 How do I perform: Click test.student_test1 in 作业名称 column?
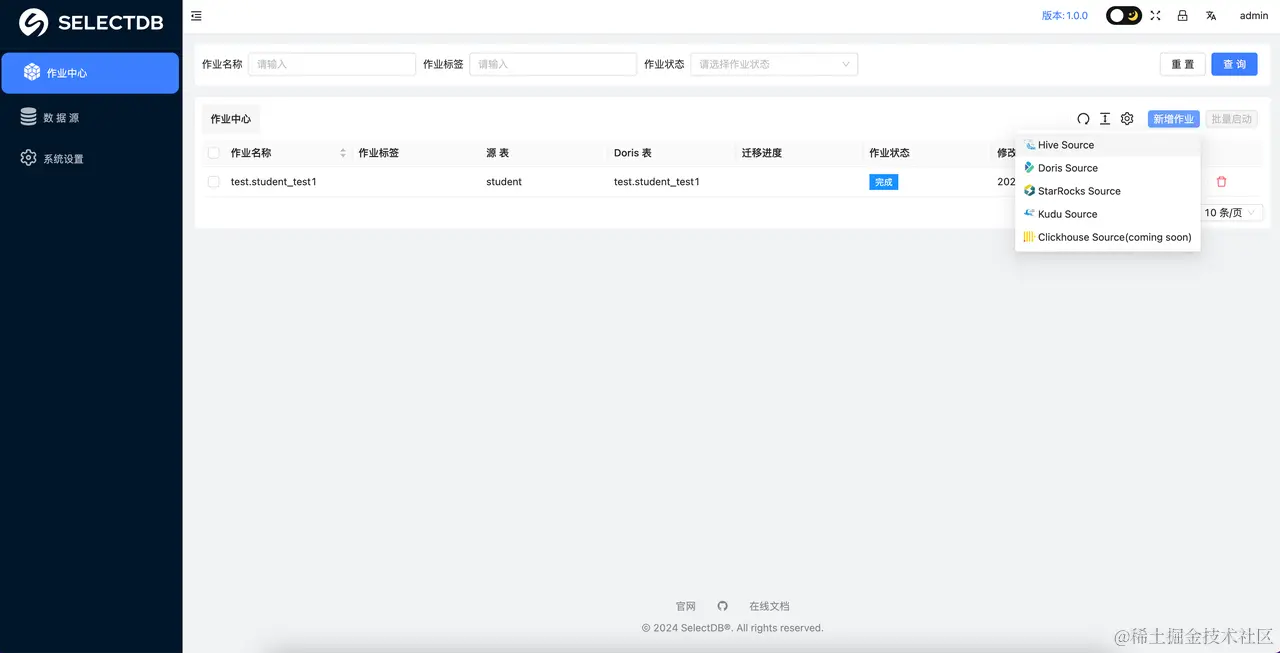pos(274,182)
